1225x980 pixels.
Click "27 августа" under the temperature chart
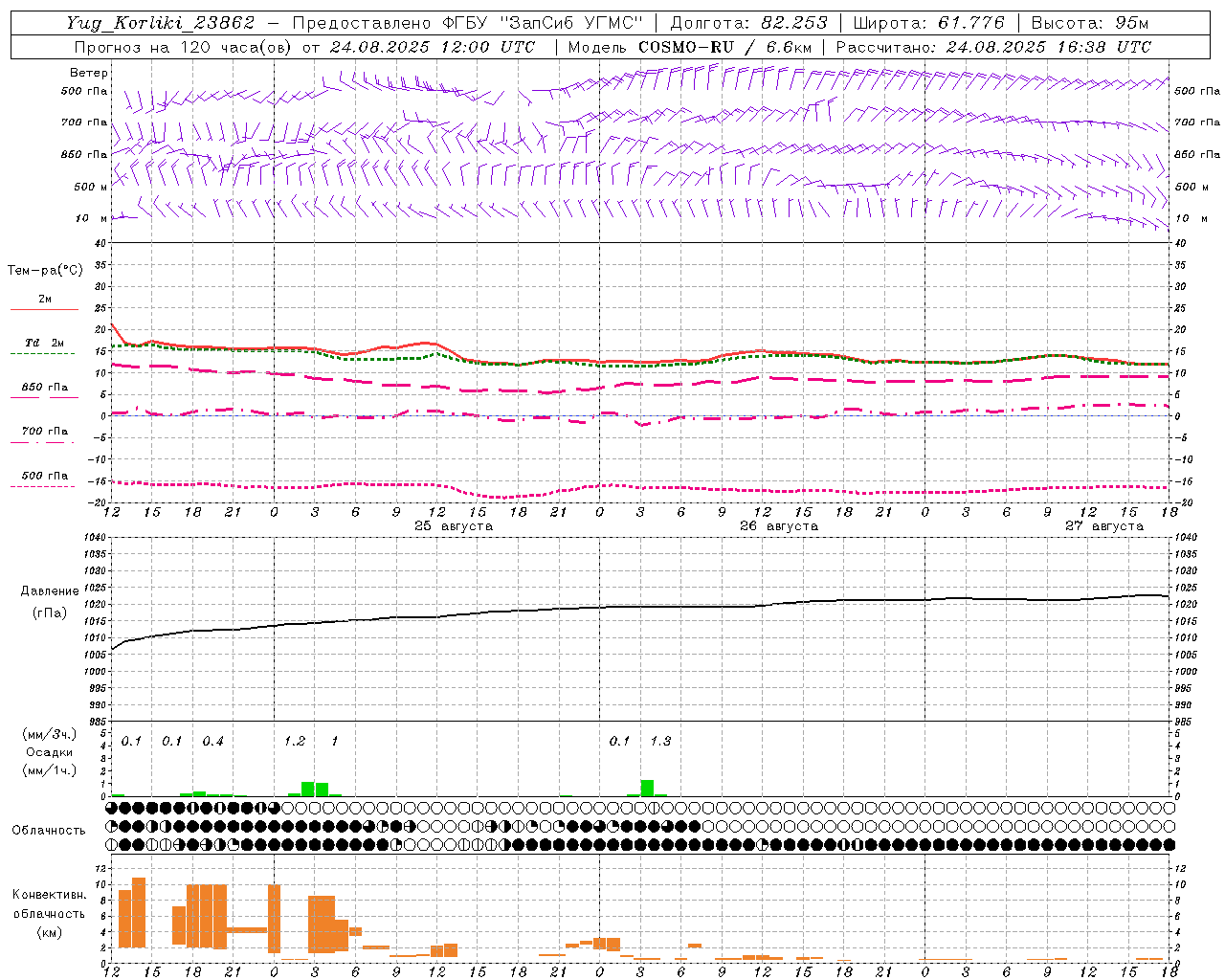coord(1104,526)
